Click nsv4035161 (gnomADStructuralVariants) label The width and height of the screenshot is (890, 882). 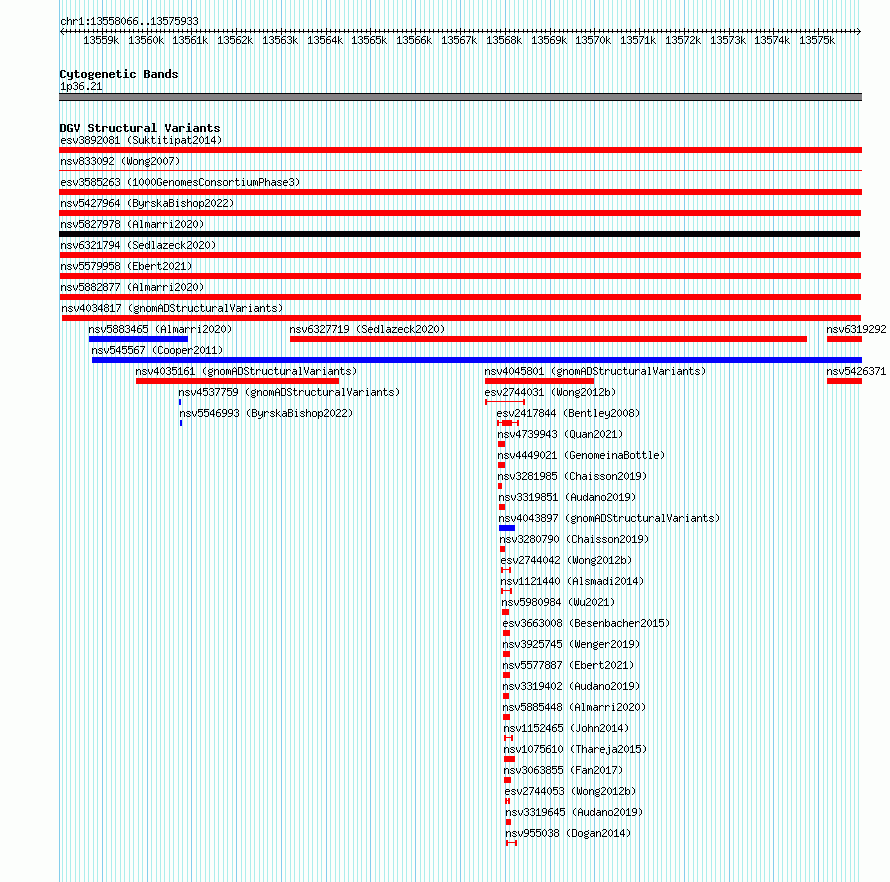tap(246, 371)
